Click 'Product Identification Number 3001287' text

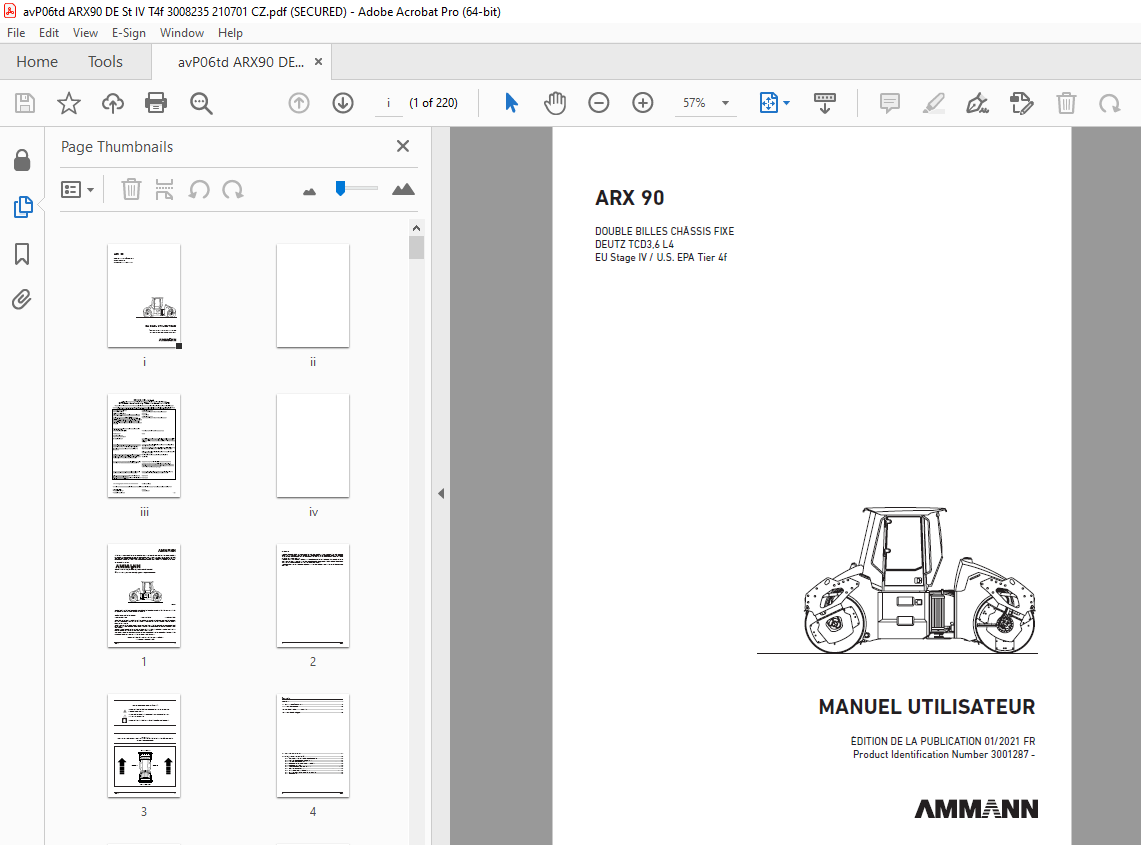point(941,755)
